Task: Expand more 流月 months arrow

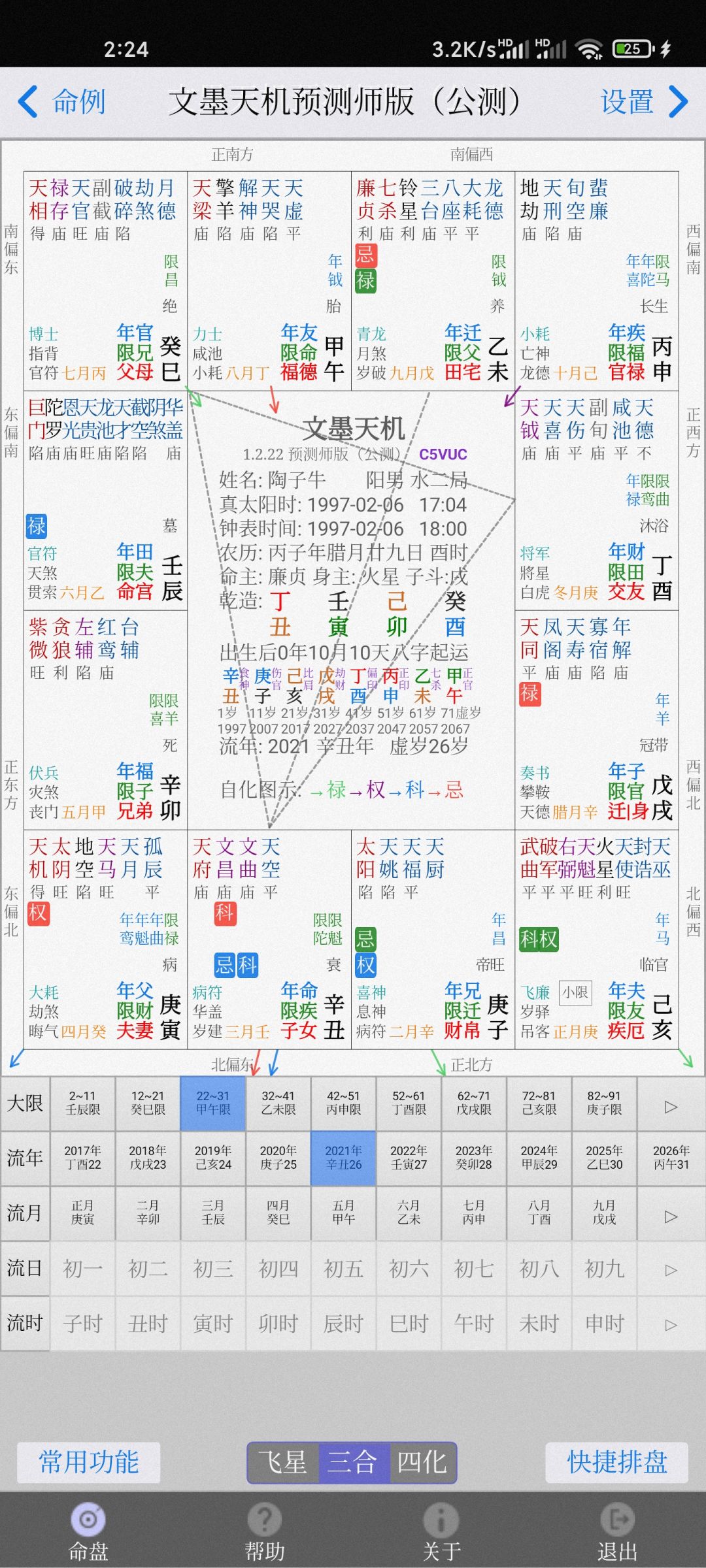Action: [671, 1217]
